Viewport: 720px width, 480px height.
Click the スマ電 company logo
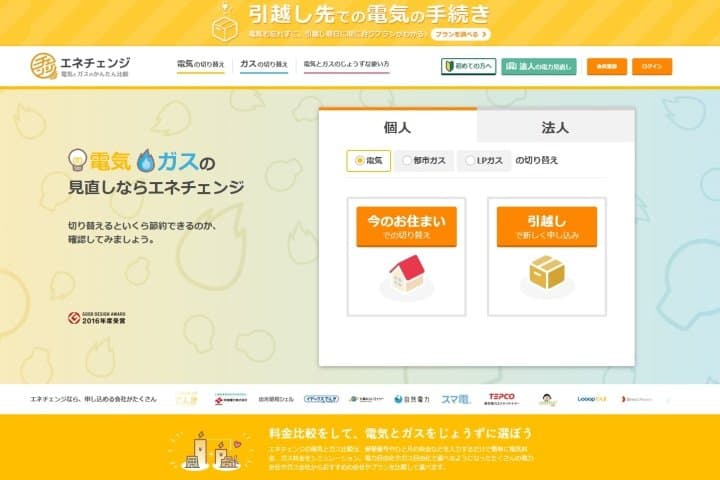pos(456,399)
